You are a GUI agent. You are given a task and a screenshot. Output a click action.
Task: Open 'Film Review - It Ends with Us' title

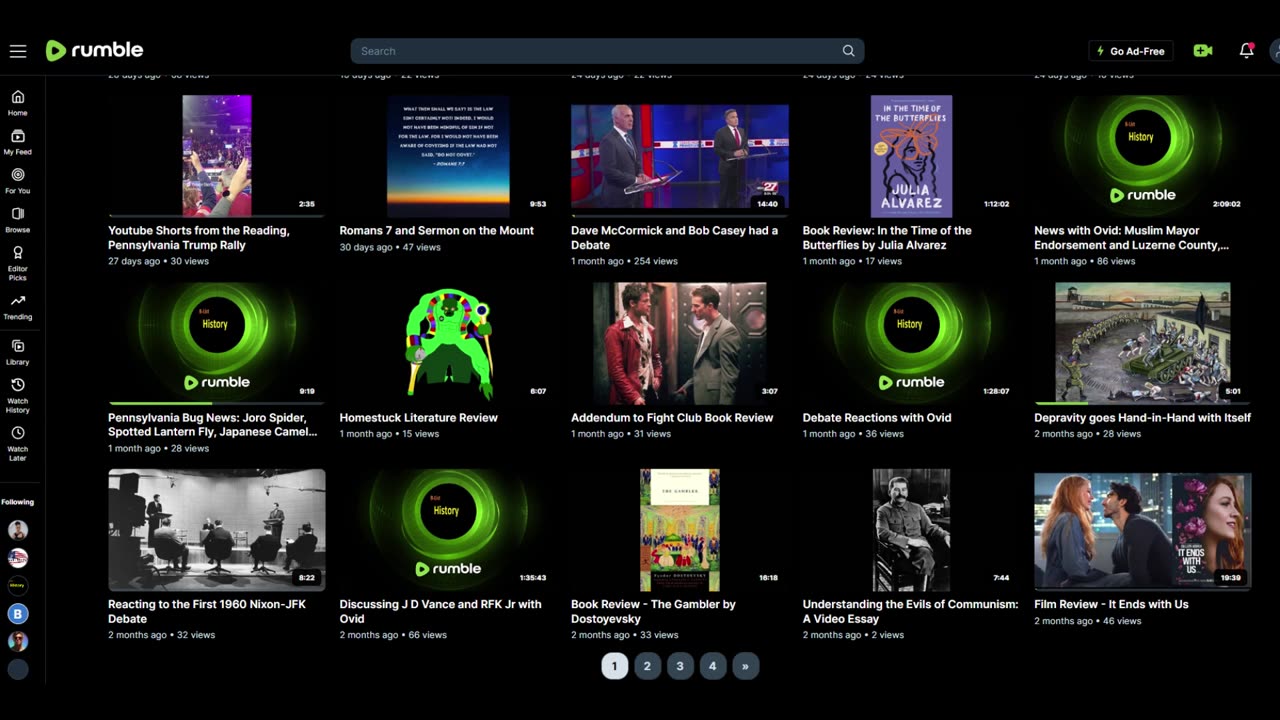1111,605
